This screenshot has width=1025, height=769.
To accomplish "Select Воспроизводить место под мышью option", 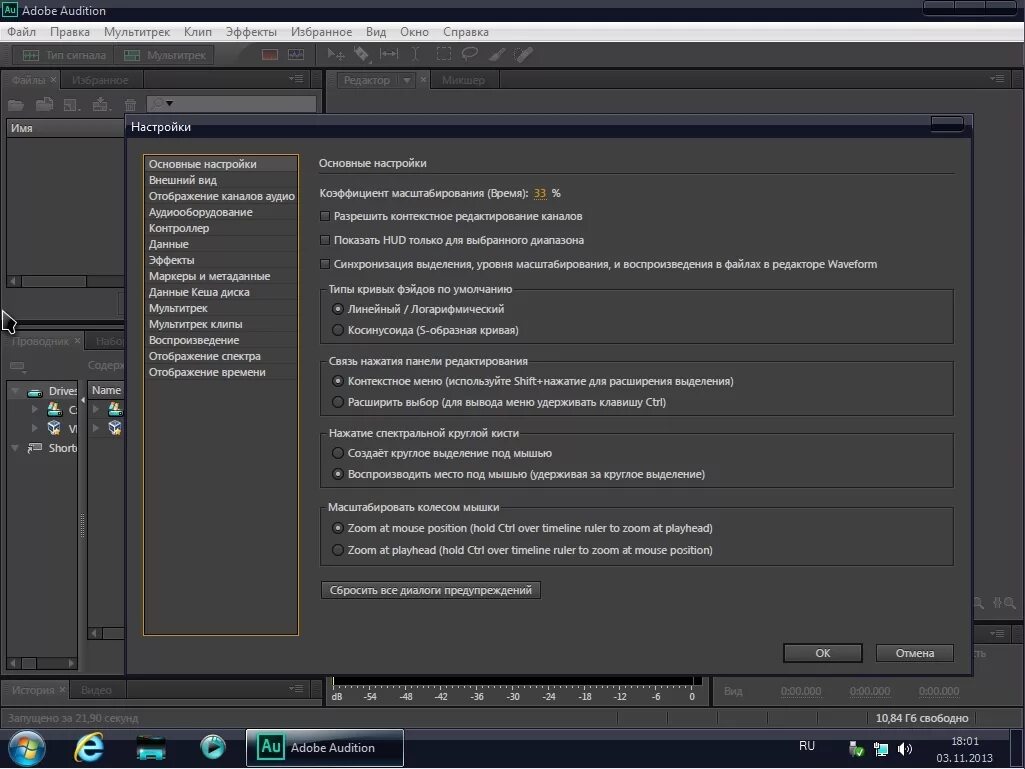I will pyautogui.click(x=337, y=474).
